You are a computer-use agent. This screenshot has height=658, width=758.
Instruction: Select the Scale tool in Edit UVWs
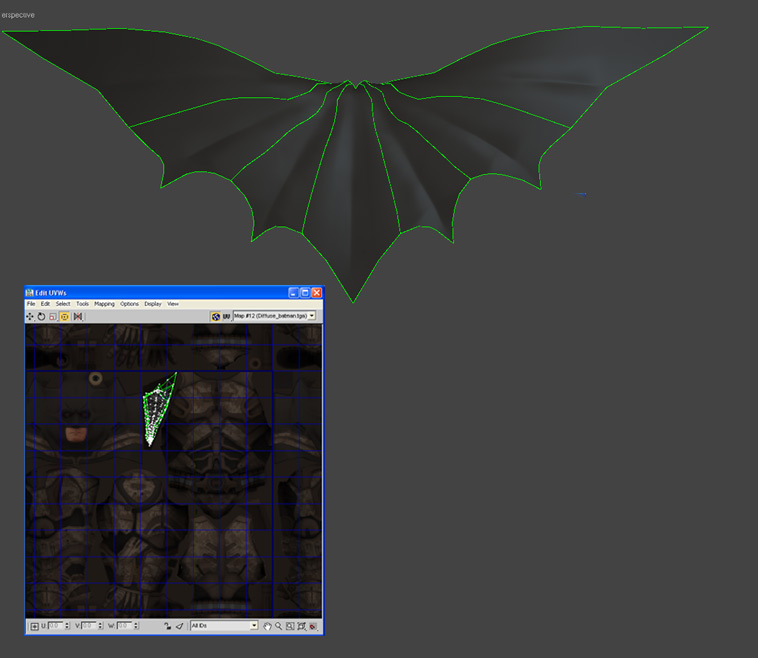tap(53, 316)
